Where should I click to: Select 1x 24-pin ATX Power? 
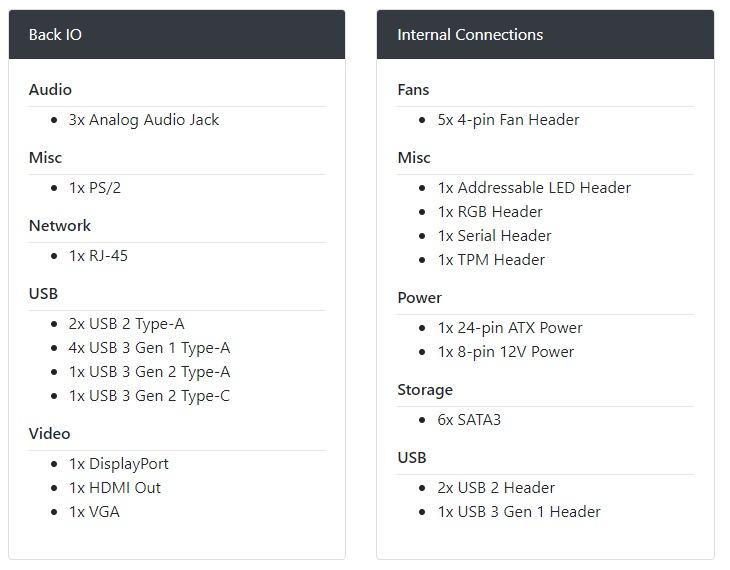(x=510, y=328)
